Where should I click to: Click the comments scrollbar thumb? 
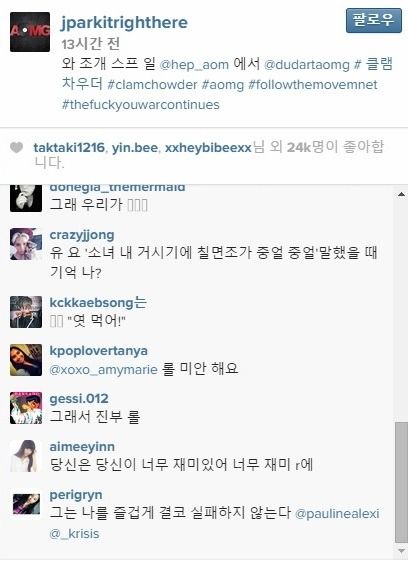[x=401, y=482]
